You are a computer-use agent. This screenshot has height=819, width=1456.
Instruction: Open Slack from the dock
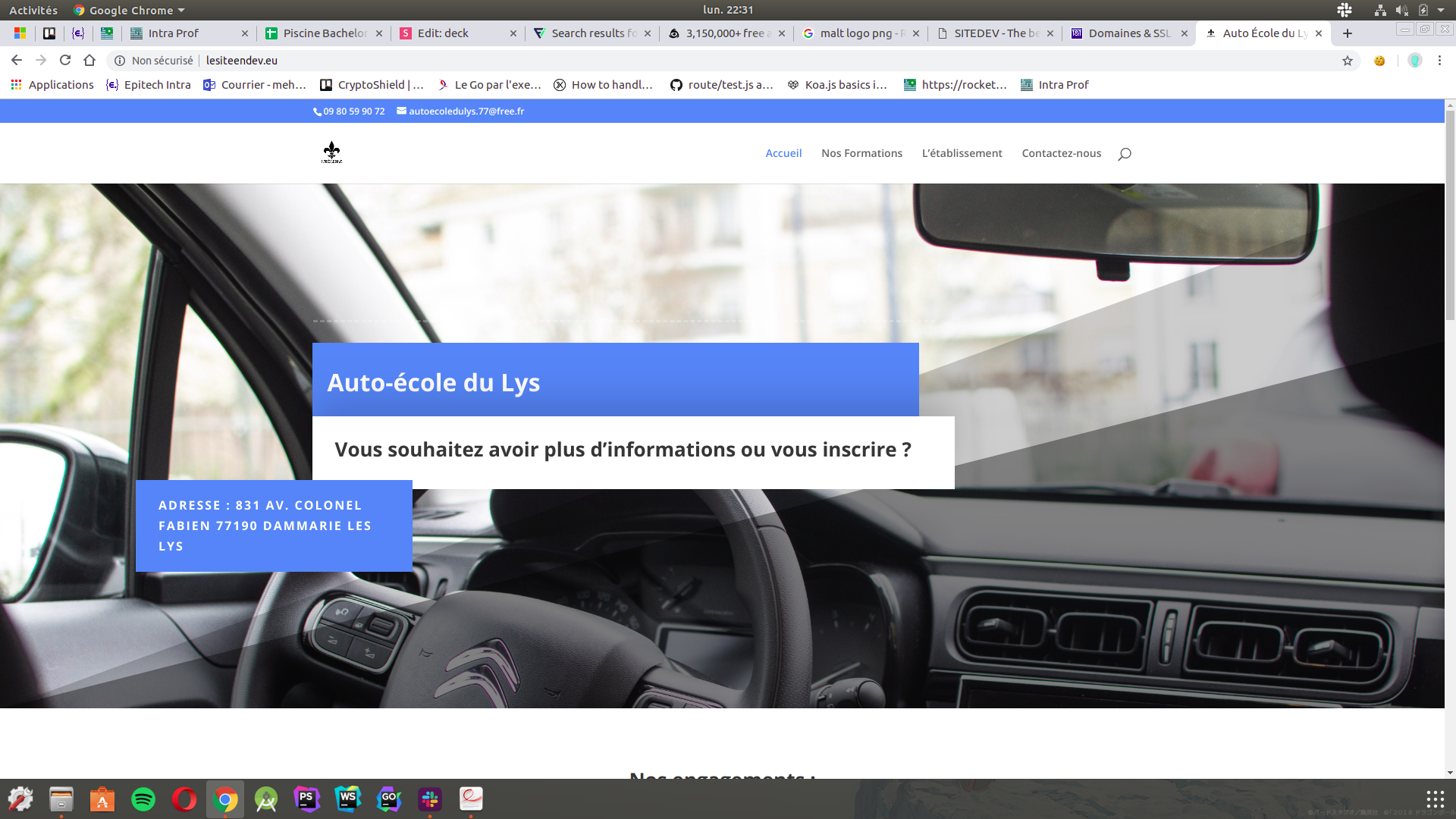pos(430,799)
